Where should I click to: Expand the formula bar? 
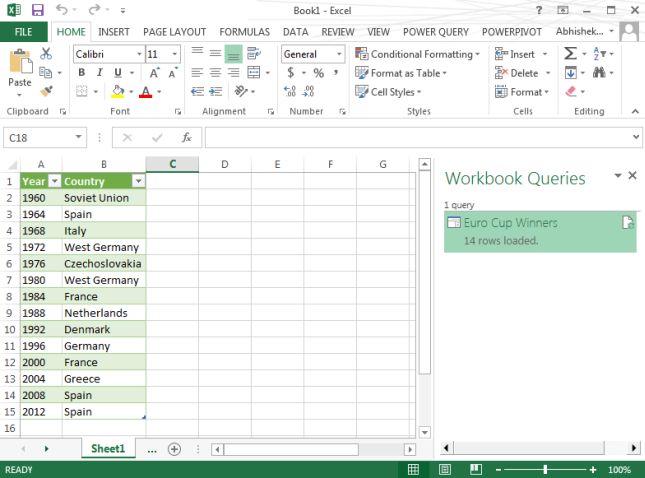pyautogui.click(x=636, y=137)
